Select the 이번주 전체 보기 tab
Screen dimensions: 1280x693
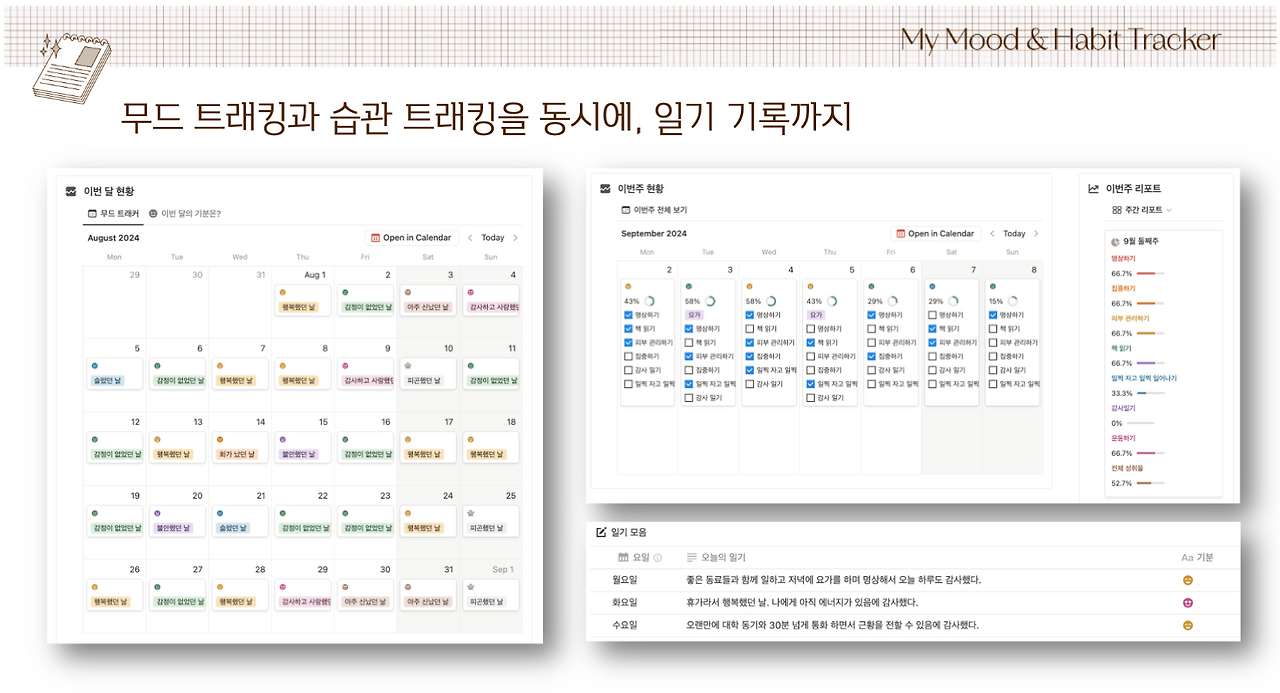pyautogui.click(x=652, y=207)
